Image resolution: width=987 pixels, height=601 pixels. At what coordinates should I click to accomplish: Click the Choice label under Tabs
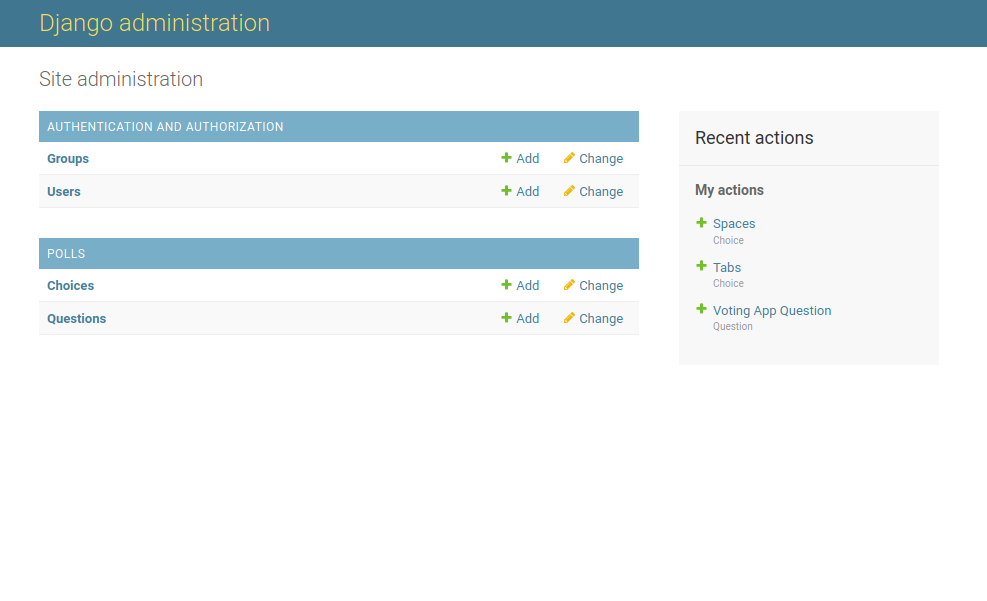tap(728, 283)
